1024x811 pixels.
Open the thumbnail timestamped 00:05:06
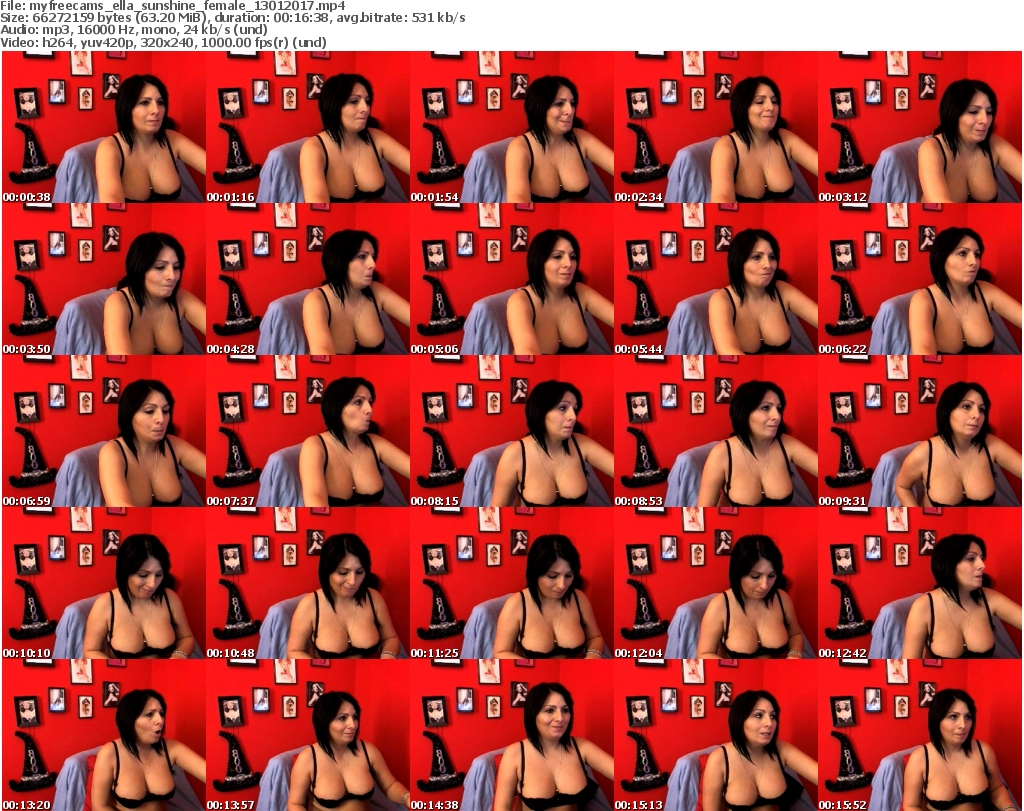[512, 279]
